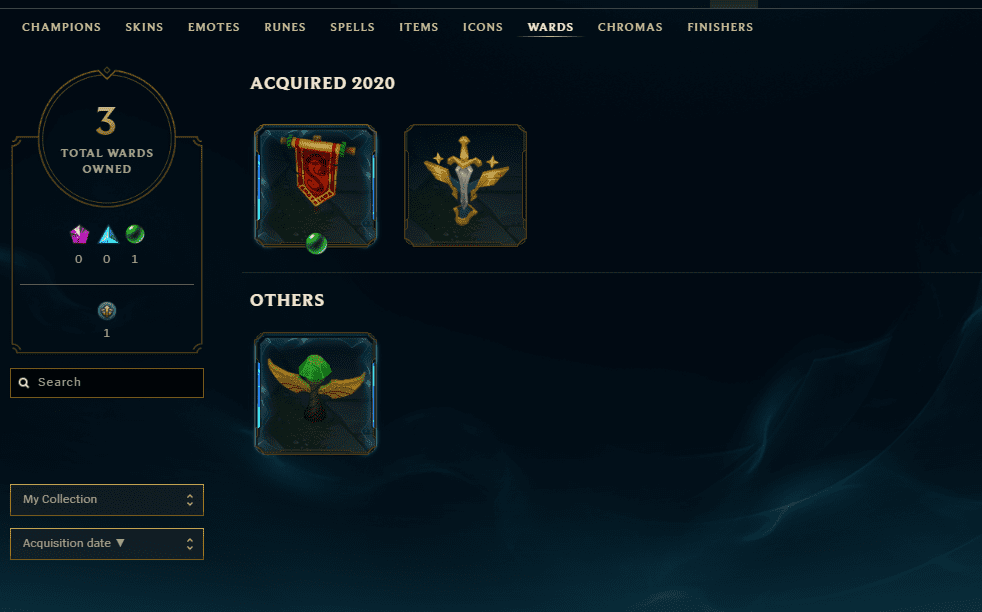Open the Icons tab

pos(483,27)
